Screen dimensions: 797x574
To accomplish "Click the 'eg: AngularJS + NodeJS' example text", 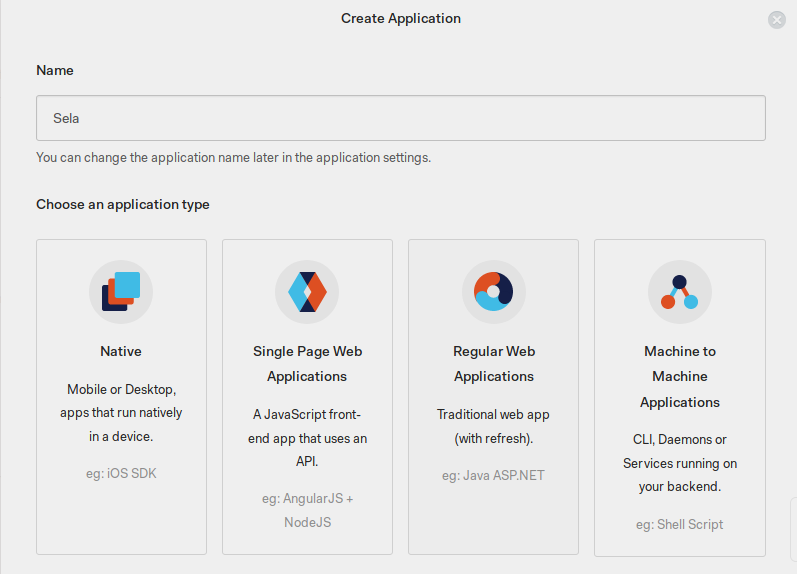I will 308,510.
